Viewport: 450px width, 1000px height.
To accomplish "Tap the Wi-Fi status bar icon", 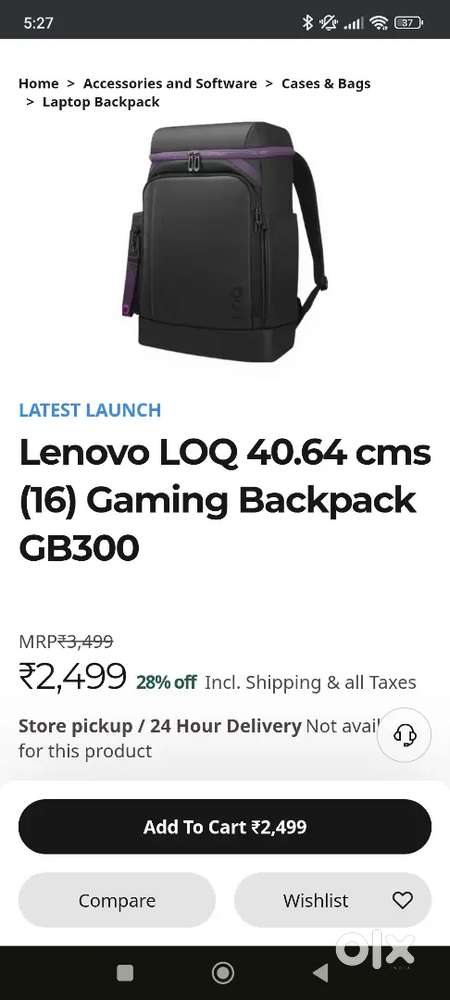I will pyautogui.click(x=379, y=23).
